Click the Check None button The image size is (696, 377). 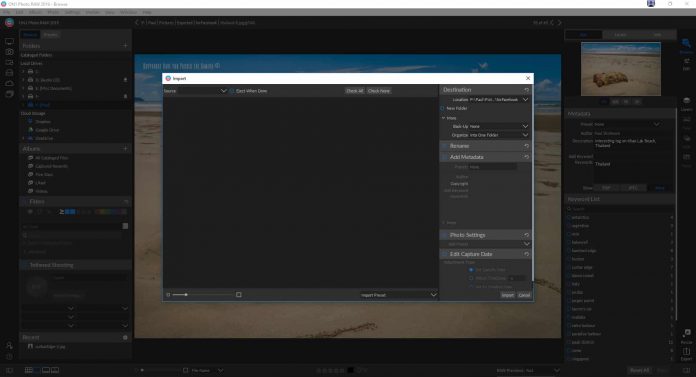point(379,91)
